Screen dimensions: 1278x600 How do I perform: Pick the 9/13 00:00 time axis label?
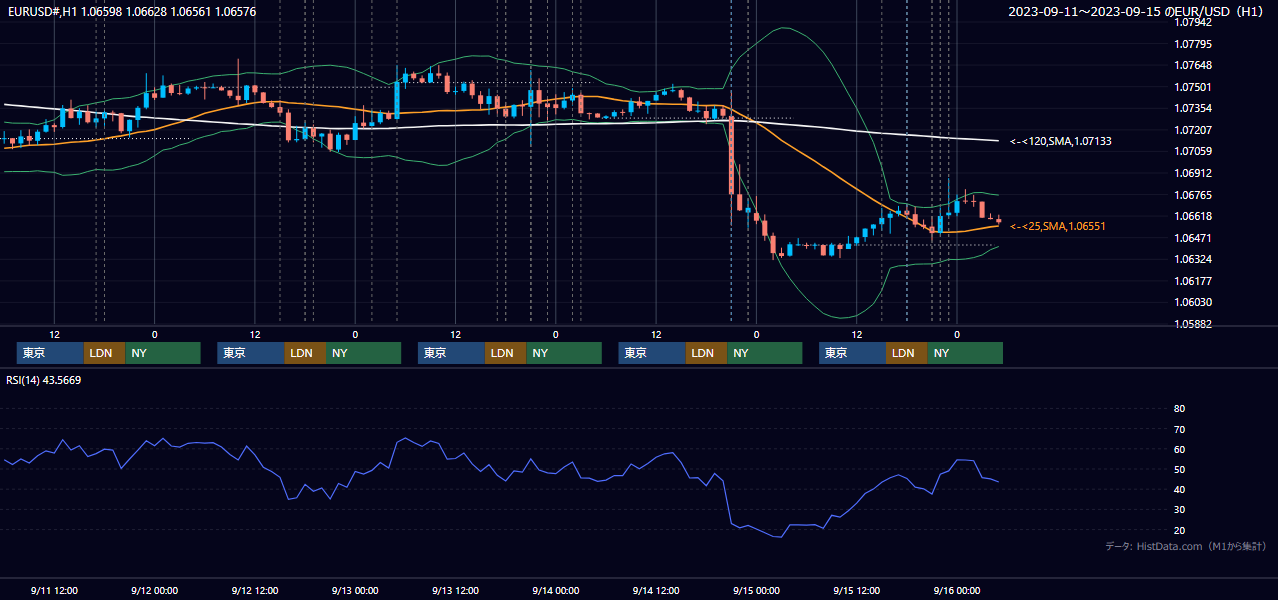(355, 590)
